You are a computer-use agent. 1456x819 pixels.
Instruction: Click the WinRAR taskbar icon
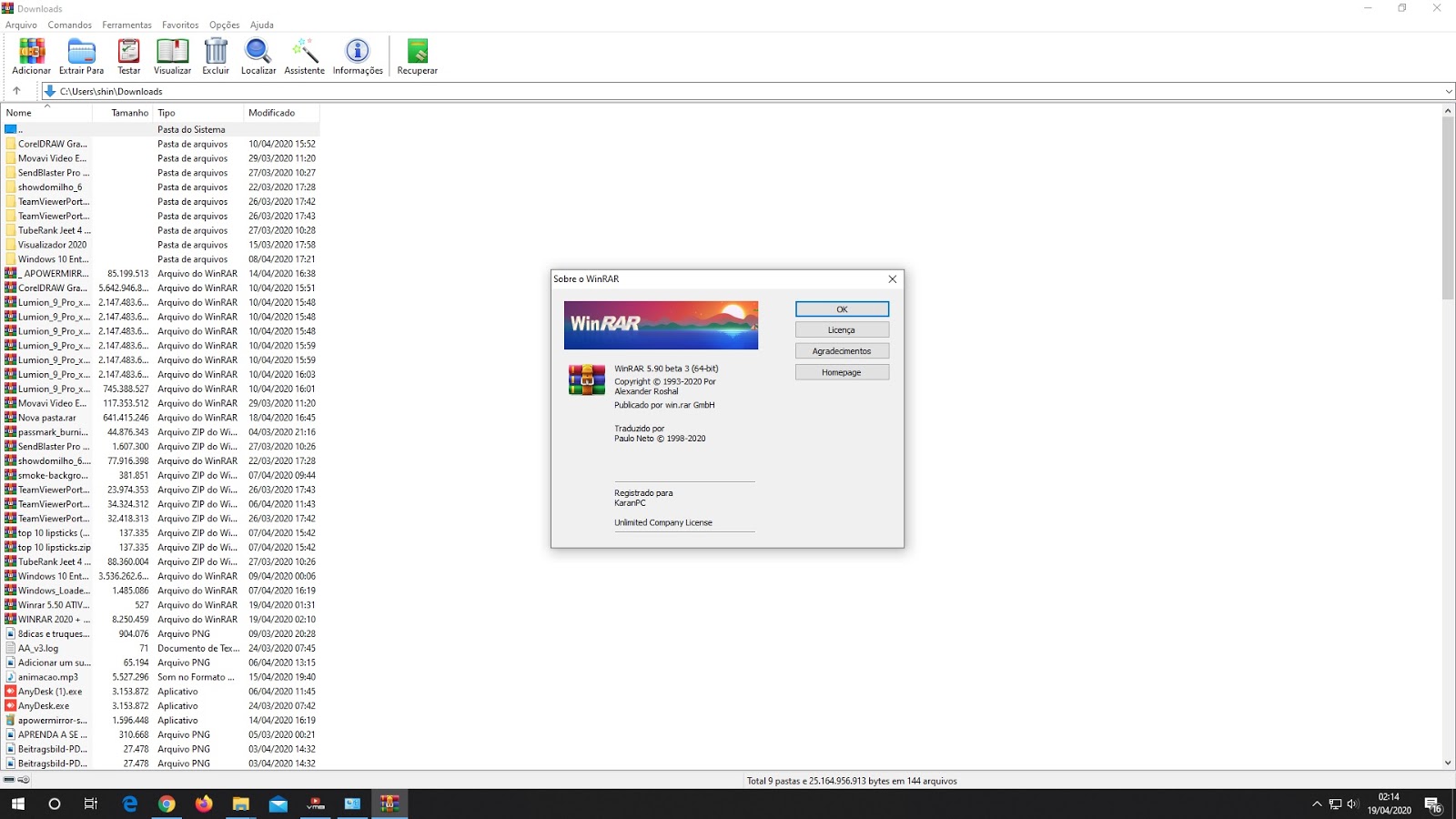click(389, 804)
